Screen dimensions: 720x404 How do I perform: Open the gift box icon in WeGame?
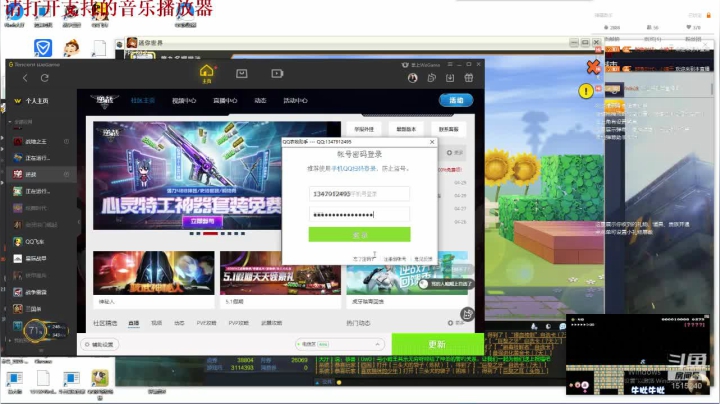(469, 78)
